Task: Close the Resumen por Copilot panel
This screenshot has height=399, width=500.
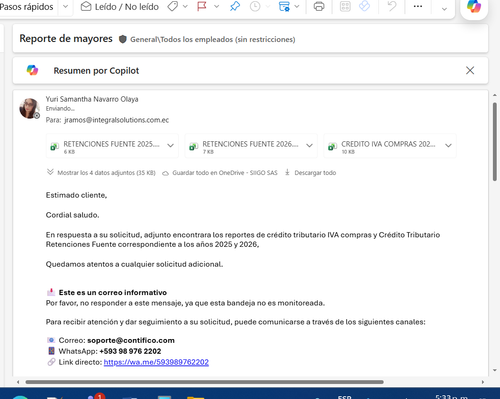Action: [x=470, y=70]
